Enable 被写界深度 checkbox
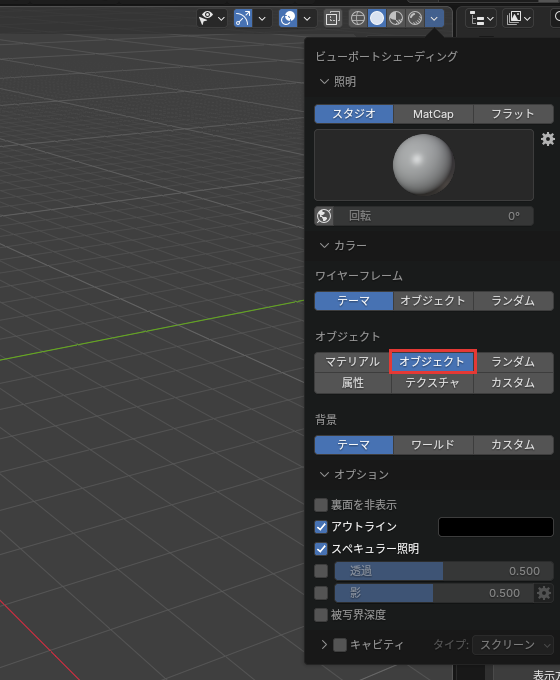 (x=321, y=615)
